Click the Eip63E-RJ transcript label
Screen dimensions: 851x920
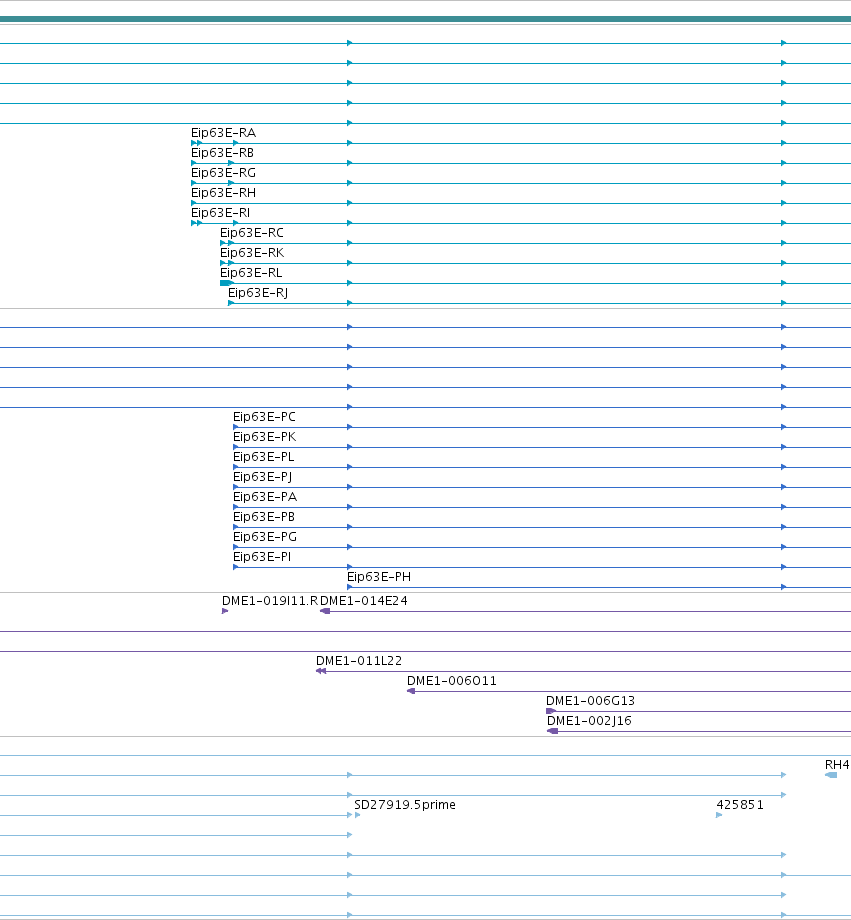coord(258,293)
